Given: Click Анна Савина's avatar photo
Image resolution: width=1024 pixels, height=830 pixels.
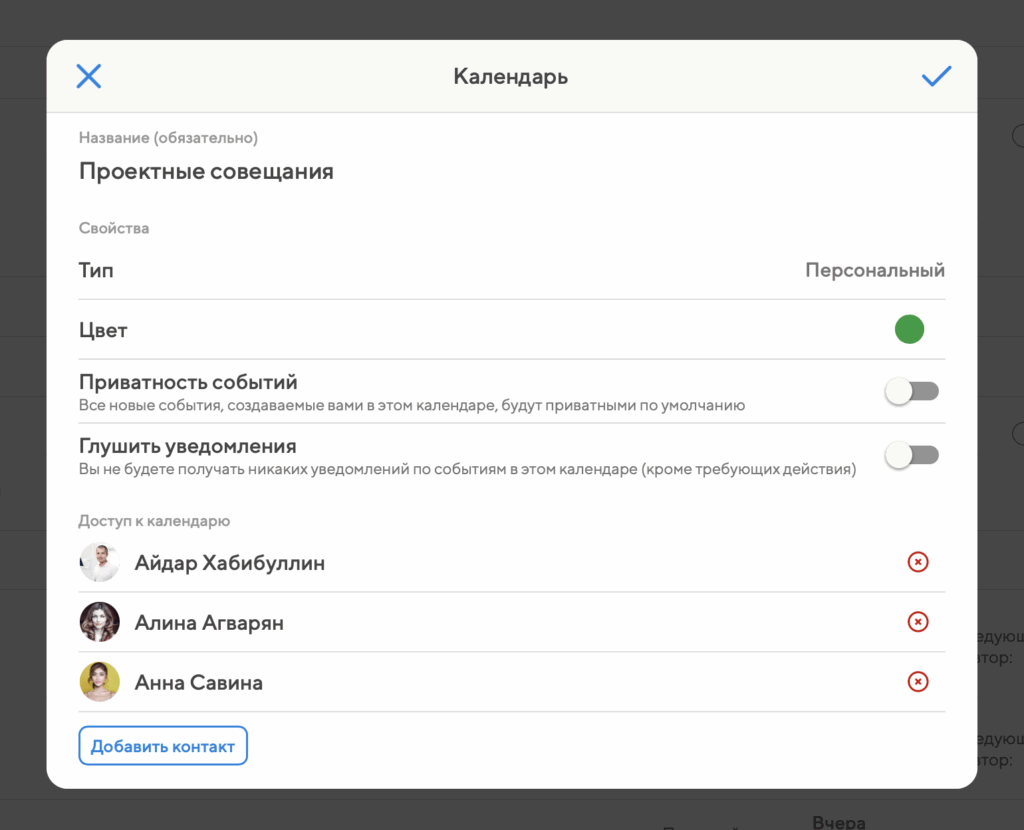Looking at the screenshot, I should tap(100, 682).
